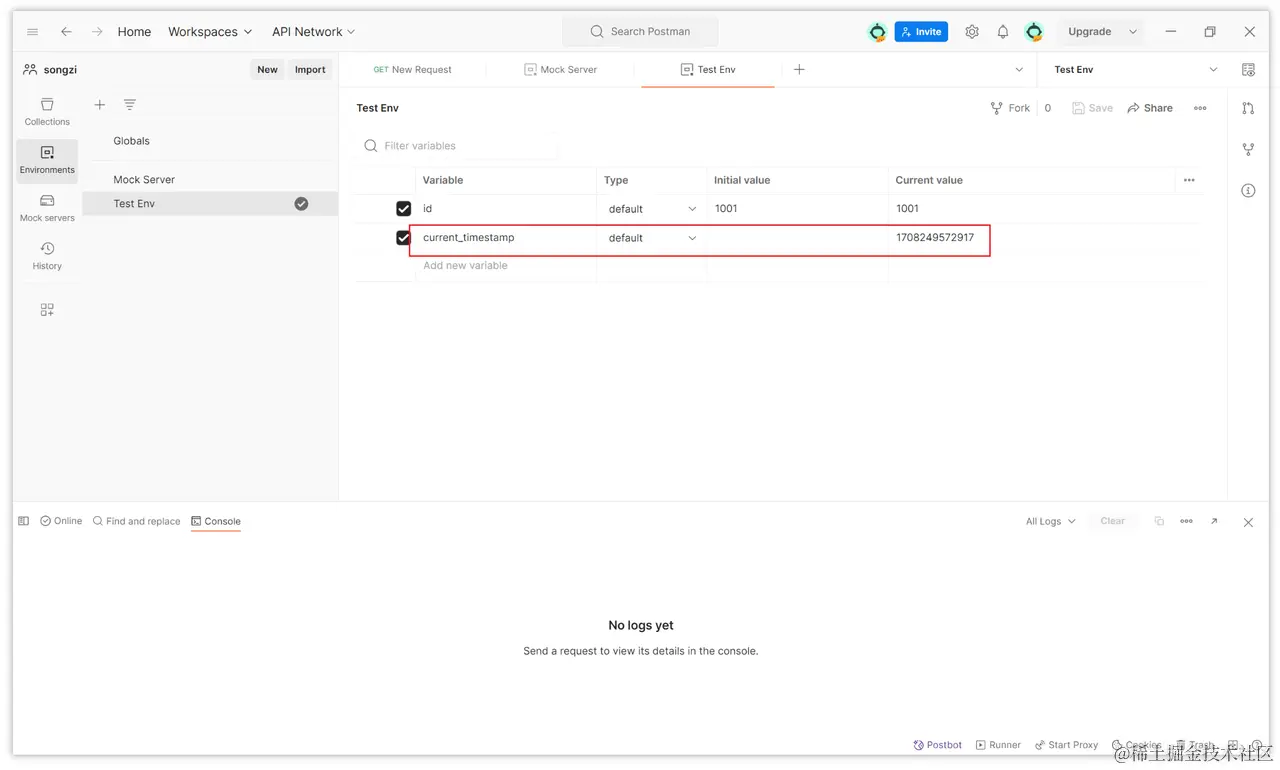Click the Invite button
This screenshot has height=770, width=1280.
click(x=921, y=32)
